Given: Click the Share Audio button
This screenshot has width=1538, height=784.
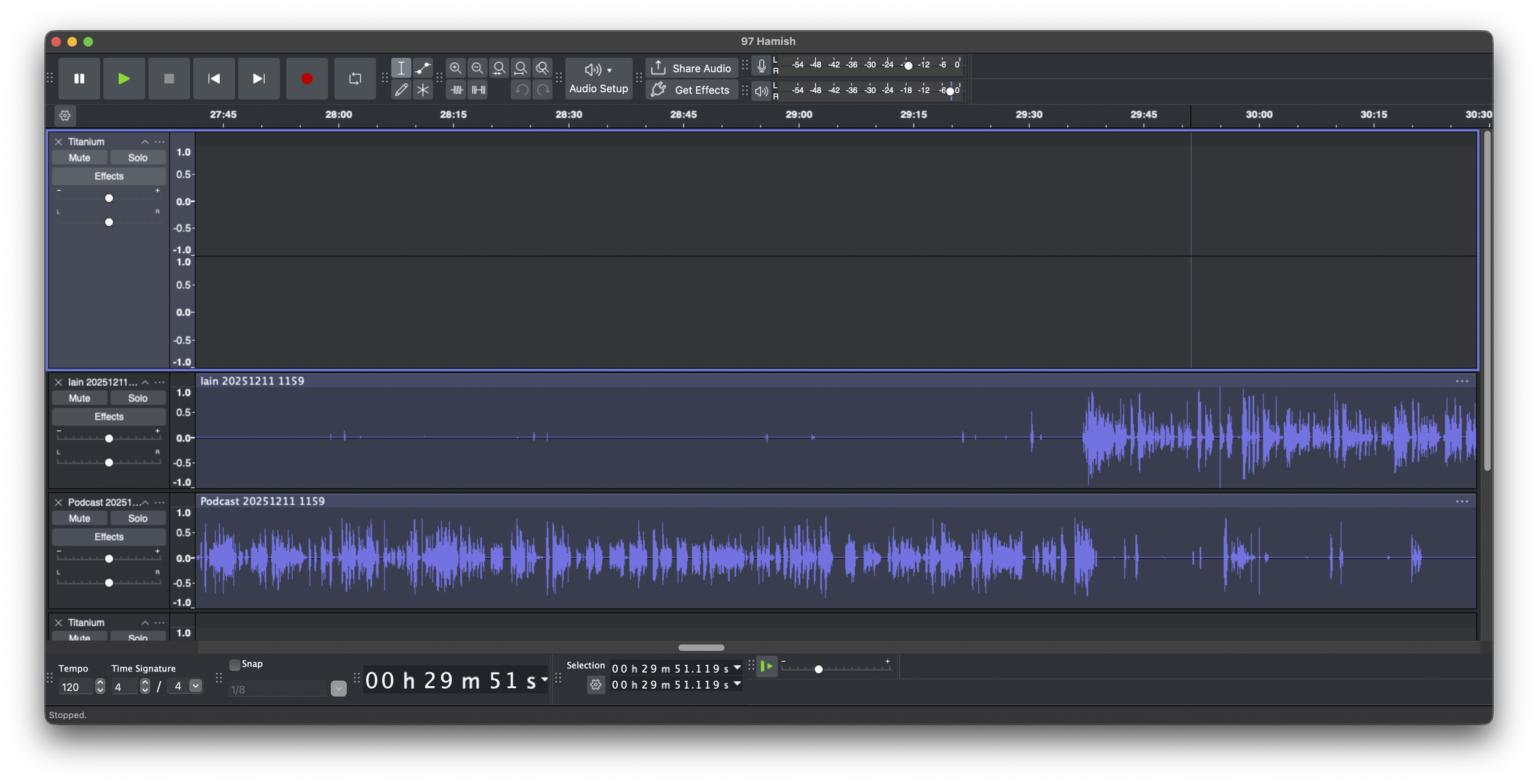Looking at the screenshot, I should (691, 68).
